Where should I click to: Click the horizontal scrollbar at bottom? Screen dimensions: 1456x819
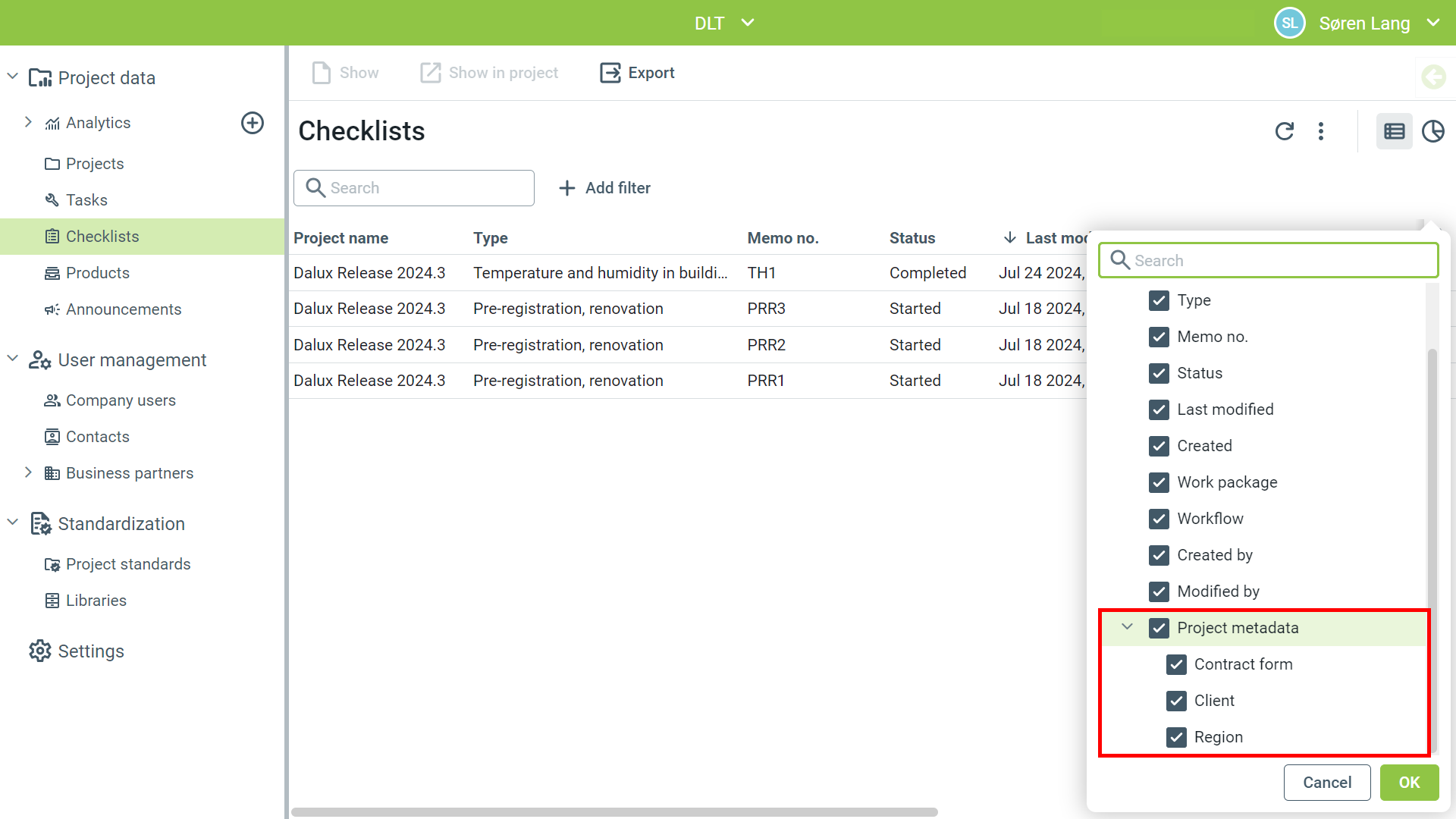(x=614, y=811)
